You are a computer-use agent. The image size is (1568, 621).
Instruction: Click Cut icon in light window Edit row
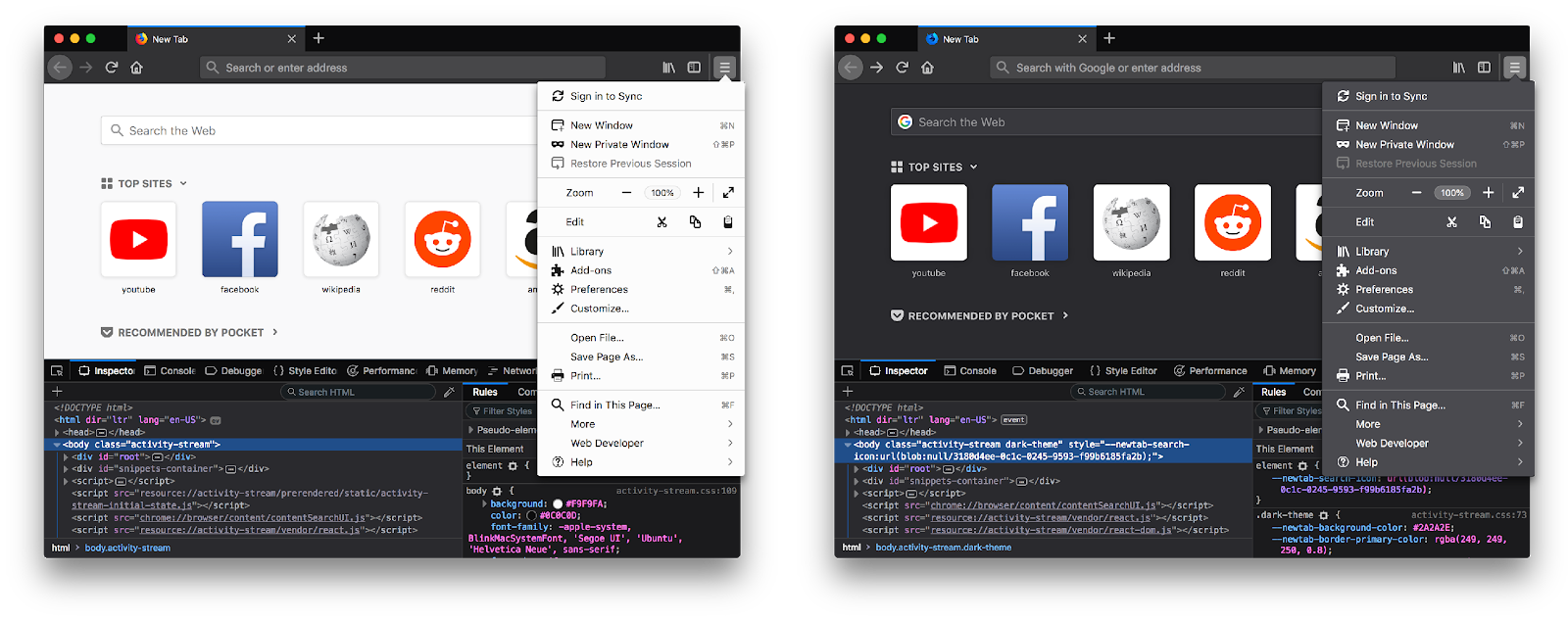click(662, 222)
